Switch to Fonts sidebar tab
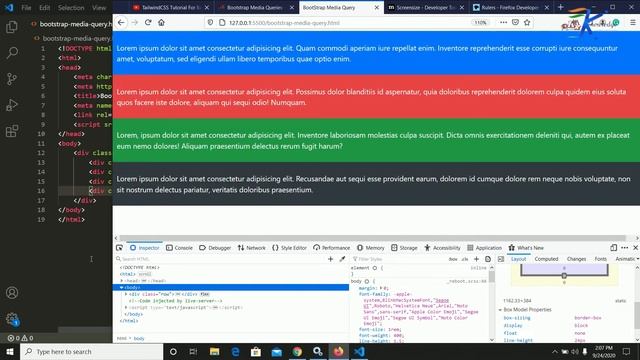The height and width of the screenshot is (360, 640). click(x=600, y=259)
